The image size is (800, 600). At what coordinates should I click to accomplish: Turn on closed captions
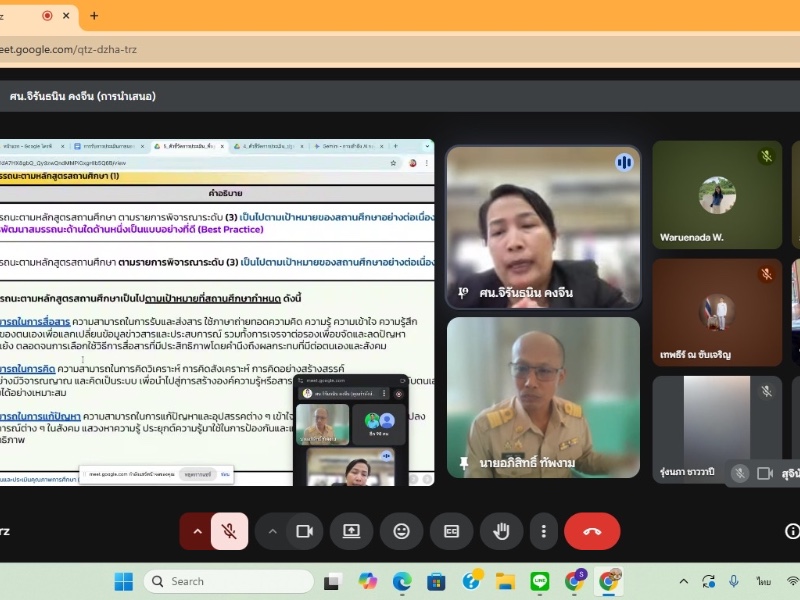click(451, 531)
